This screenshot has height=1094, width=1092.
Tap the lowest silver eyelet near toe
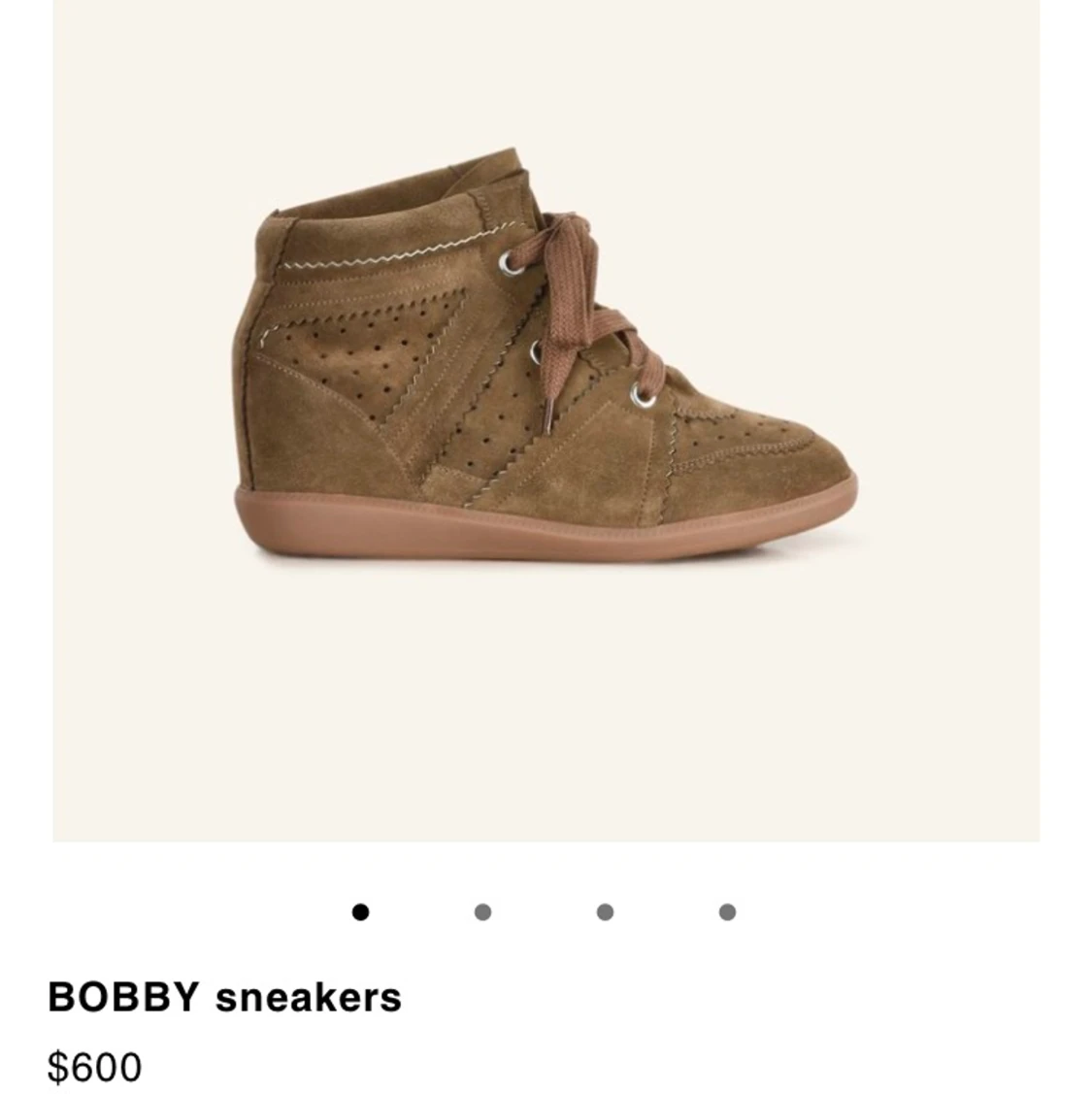[643, 397]
